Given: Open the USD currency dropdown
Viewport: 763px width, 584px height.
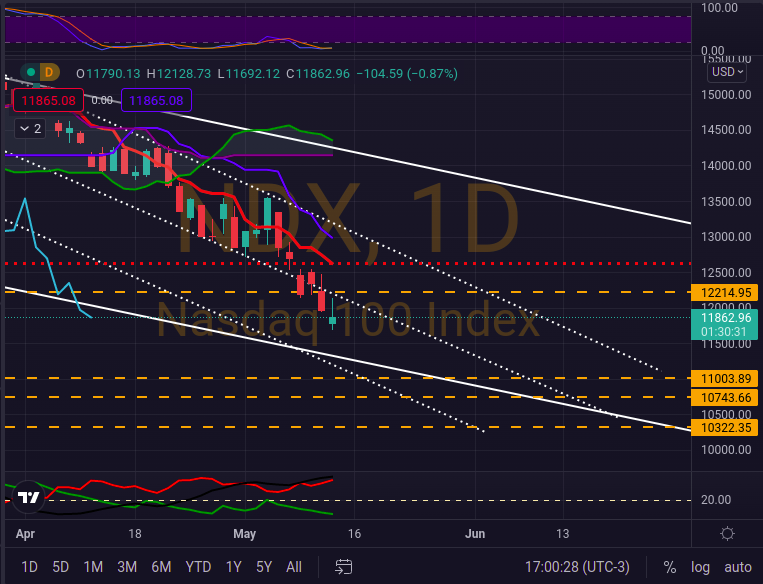Looking at the screenshot, I should coord(727,72).
